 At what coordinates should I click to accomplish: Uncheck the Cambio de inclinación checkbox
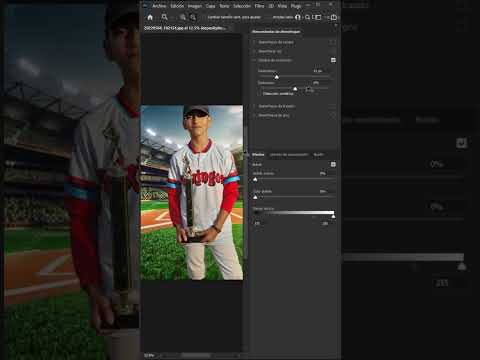[x=333, y=60]
